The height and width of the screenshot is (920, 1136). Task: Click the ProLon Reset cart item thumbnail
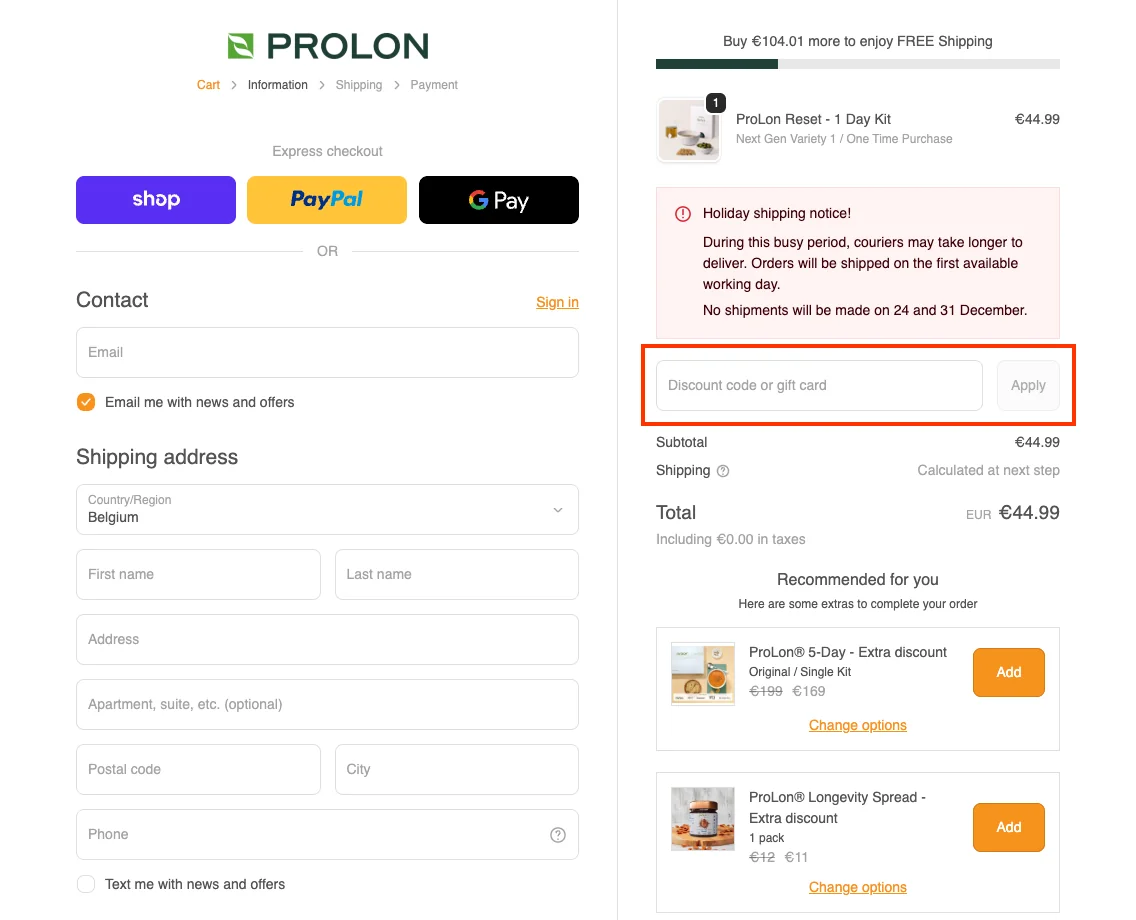(x=688, y=130)
